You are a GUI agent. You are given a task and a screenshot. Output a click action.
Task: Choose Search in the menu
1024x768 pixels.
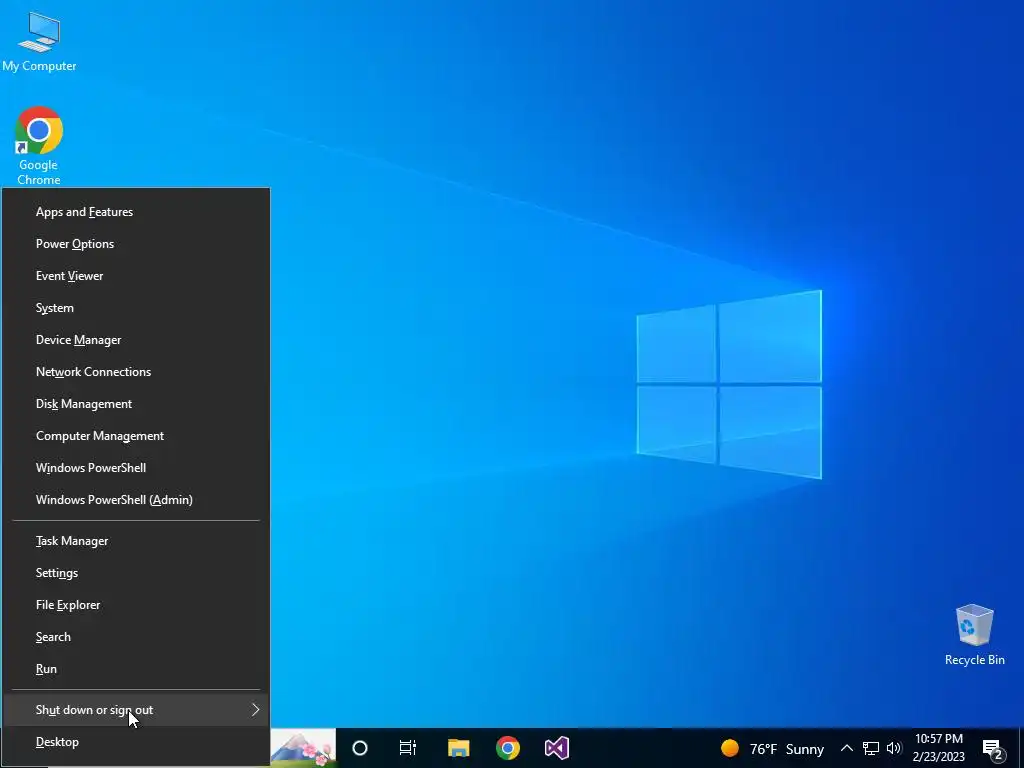pos(136,637)
